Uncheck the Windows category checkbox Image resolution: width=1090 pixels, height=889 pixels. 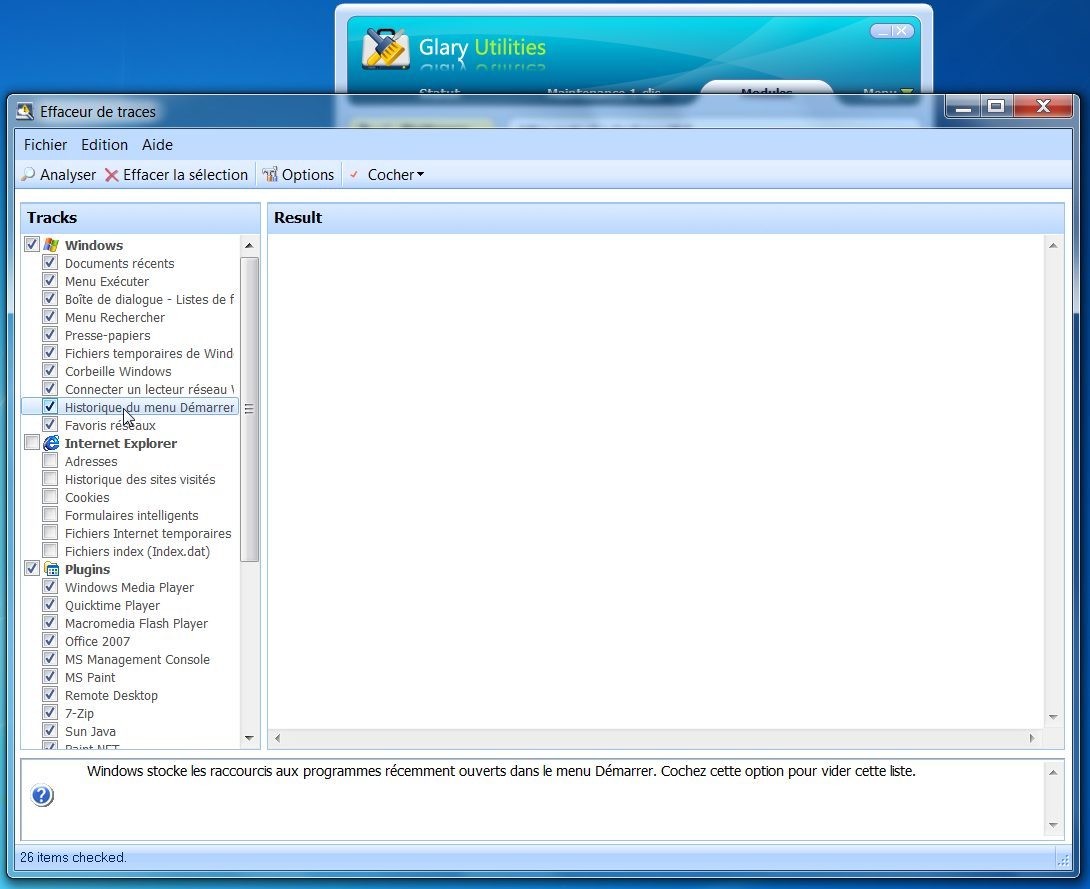click(31, 244)
